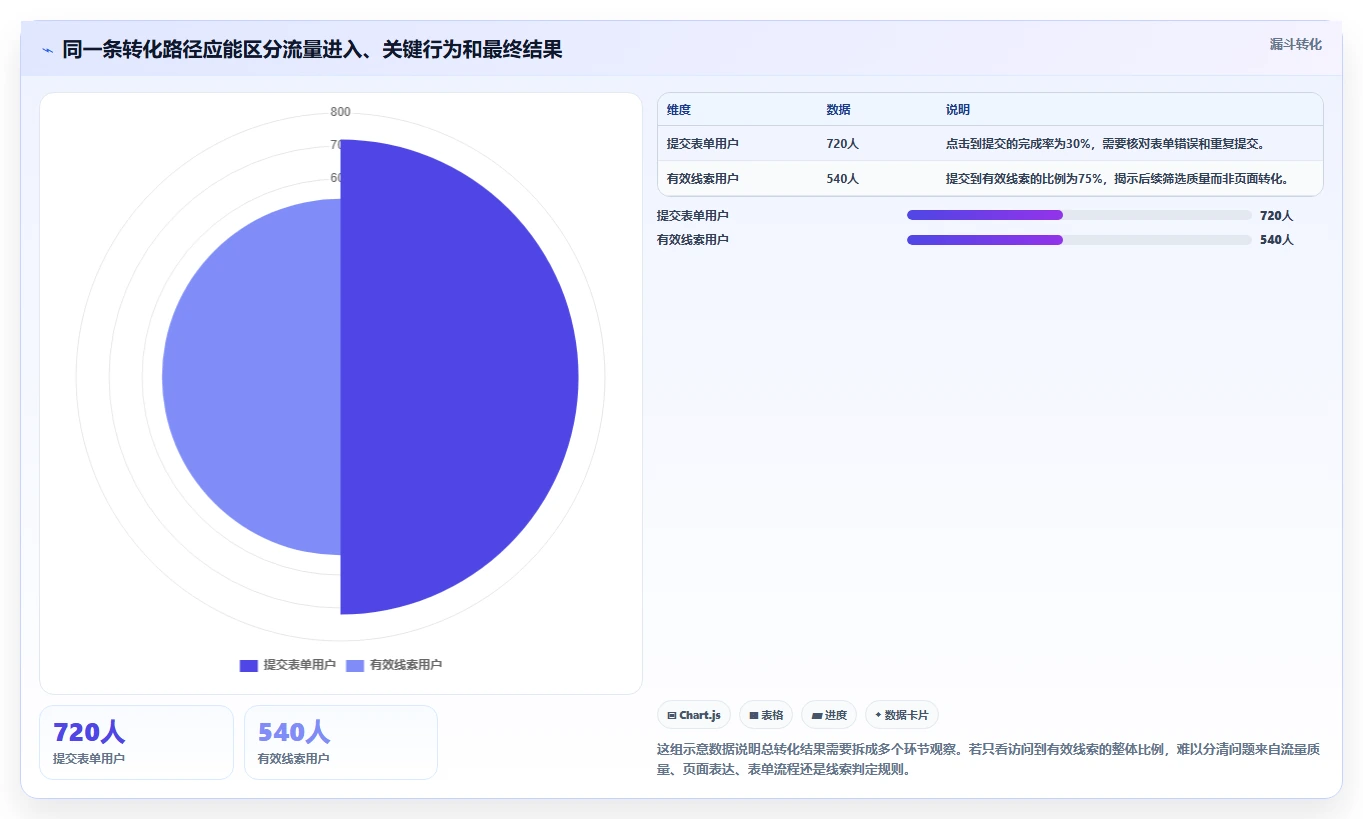The height and width of the screenshot is (819, 1363).
Task: Click the 800 axis tick label
Action: tap(340, 112)
